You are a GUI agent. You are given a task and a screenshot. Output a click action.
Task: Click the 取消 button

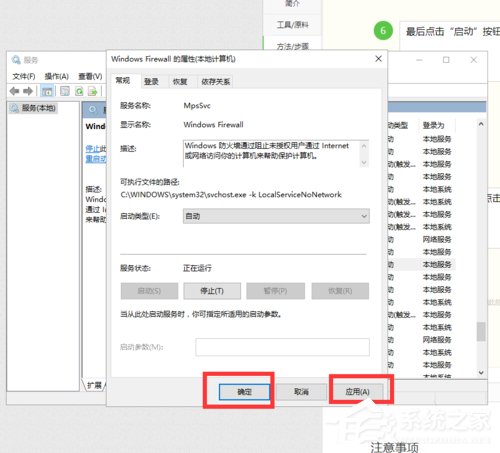301,392
